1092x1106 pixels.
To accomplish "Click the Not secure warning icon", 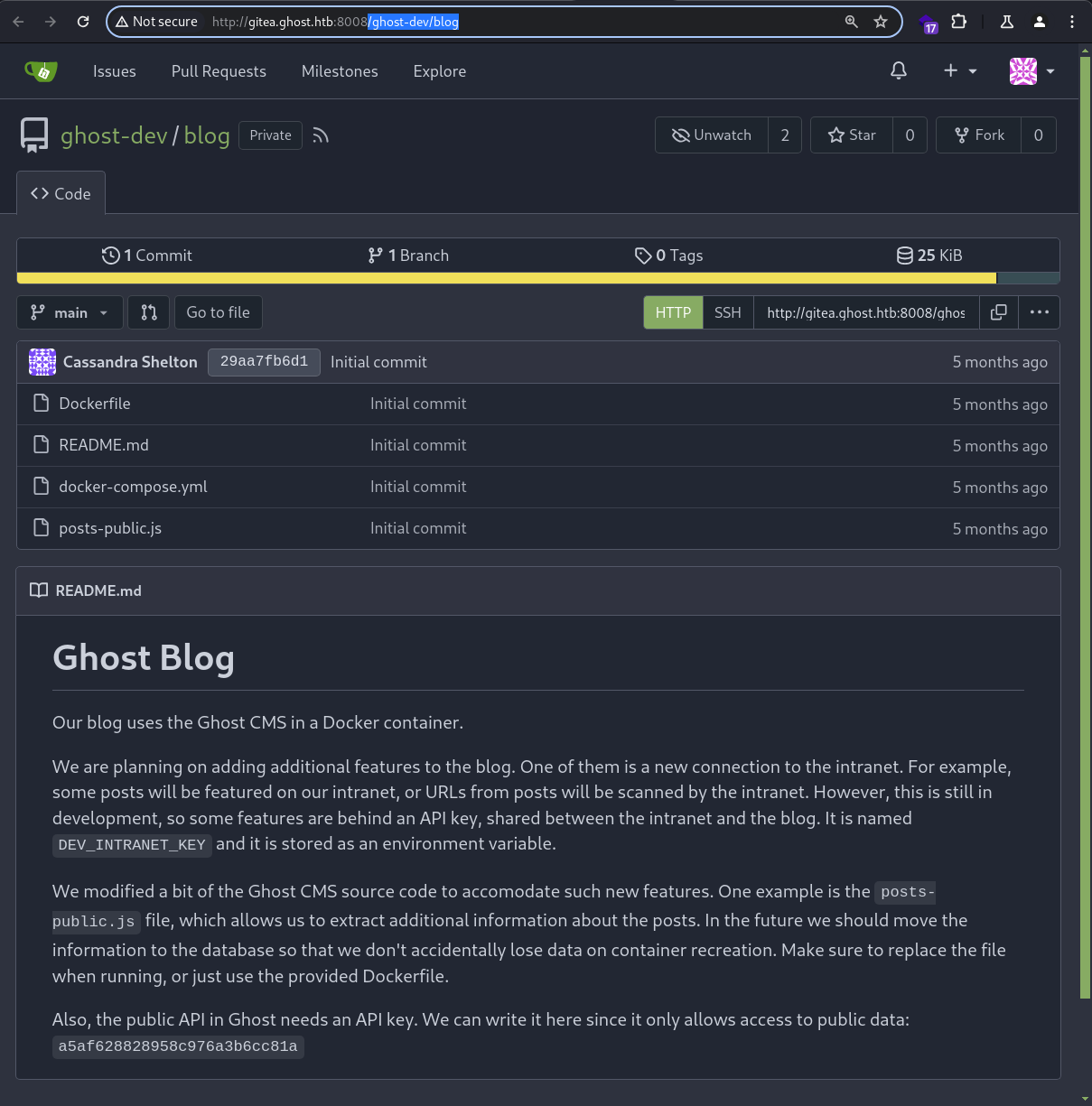I will [122, 22].
